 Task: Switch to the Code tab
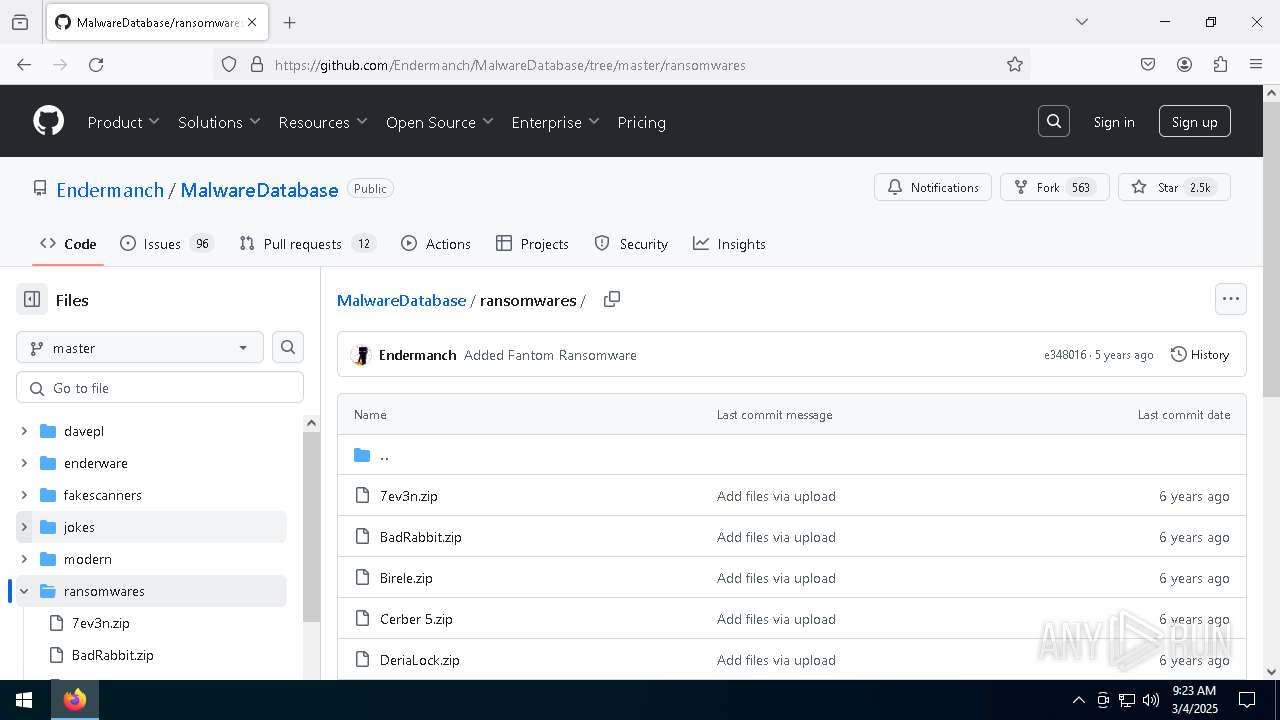[x=68, y=243]
